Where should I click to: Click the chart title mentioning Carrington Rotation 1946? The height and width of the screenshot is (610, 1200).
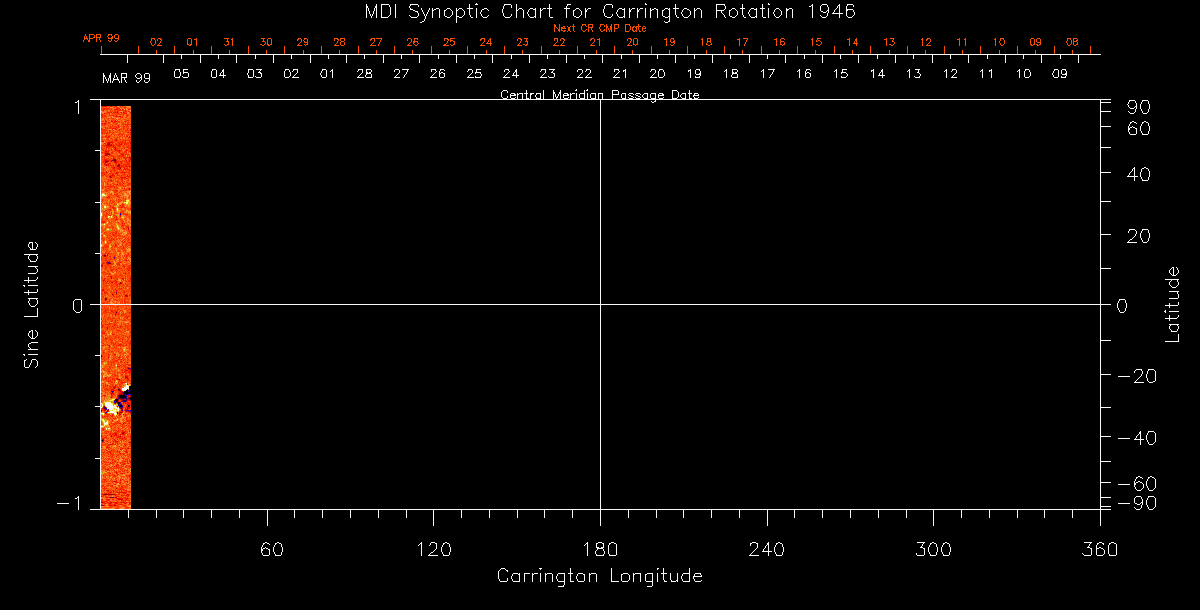point(600,11)
